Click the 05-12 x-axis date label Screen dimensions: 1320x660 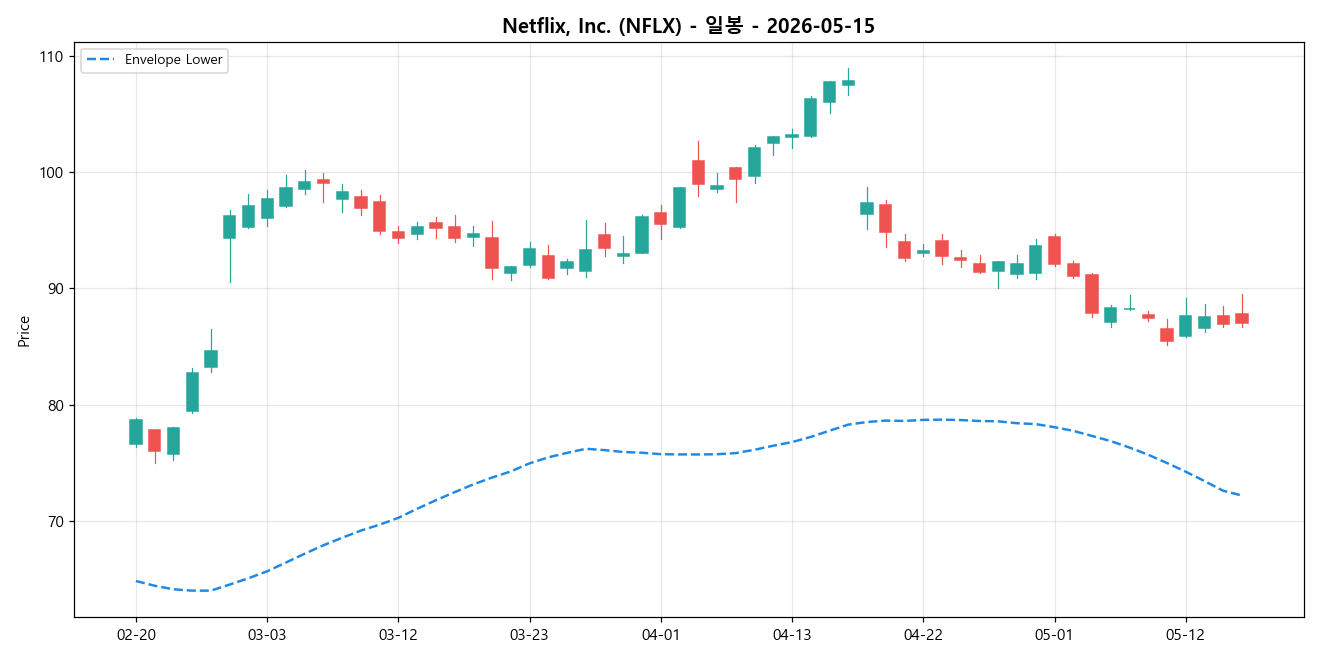pyautogui.click(x=1185, y=635)
